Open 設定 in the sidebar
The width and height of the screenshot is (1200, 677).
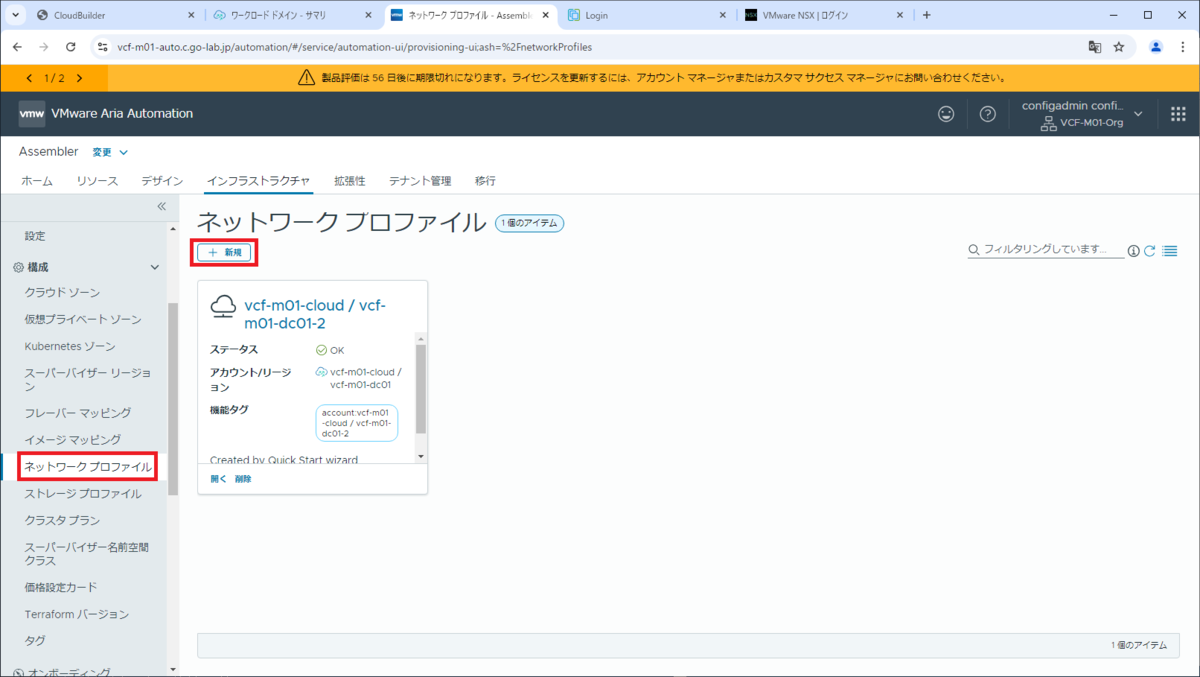click(x=35, y=236)
